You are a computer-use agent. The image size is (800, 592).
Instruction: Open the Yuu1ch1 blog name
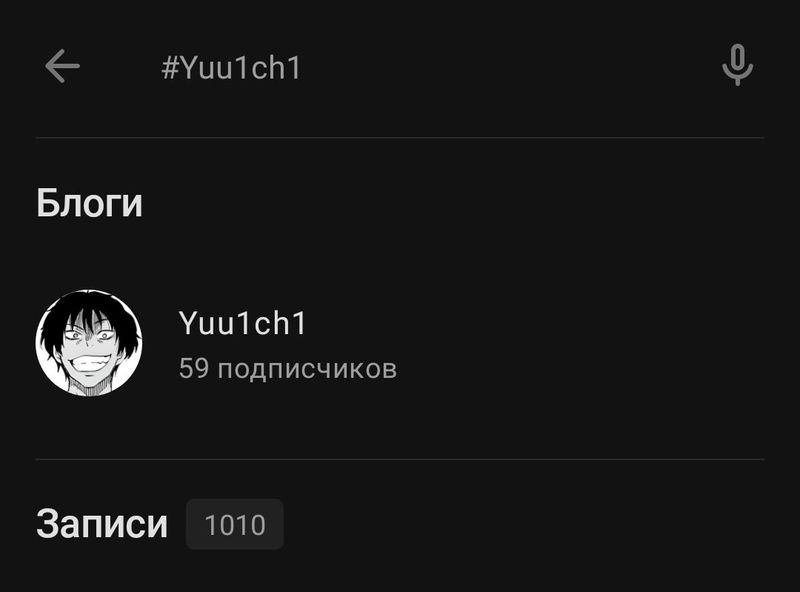pyautogui.click(x=242, y=323)
